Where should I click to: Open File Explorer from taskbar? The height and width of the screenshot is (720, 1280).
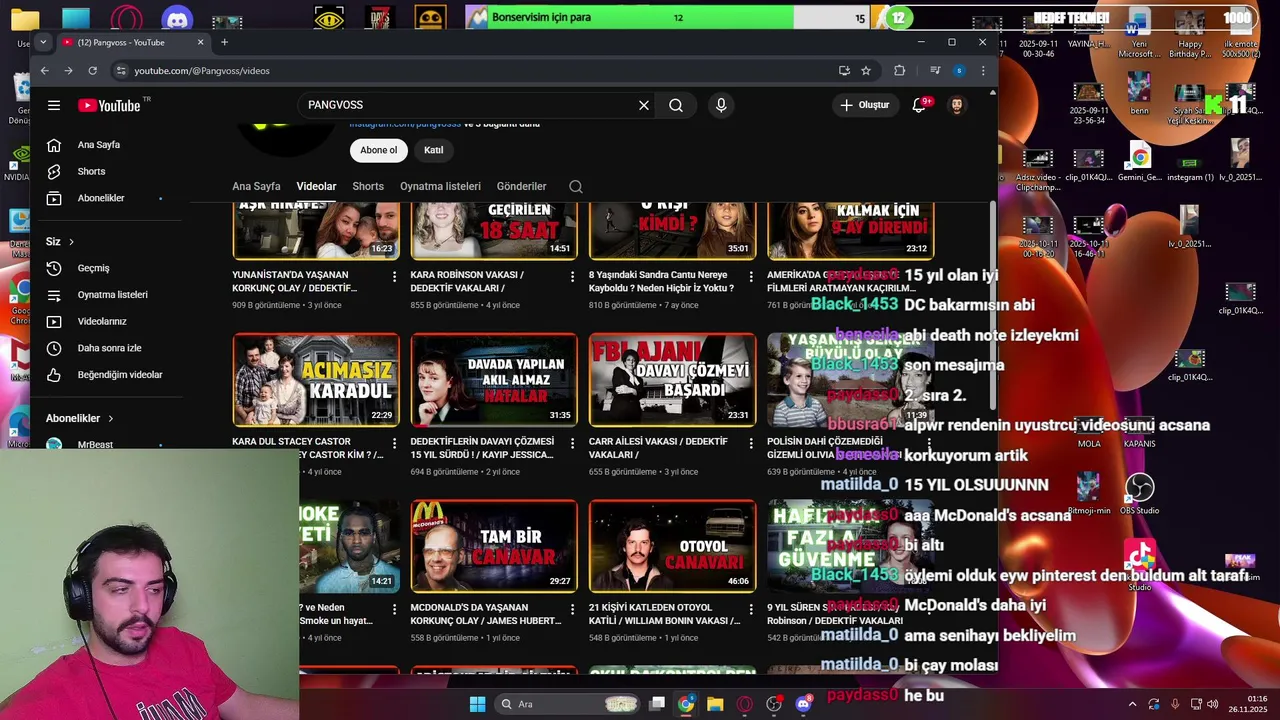click(715, 704)
